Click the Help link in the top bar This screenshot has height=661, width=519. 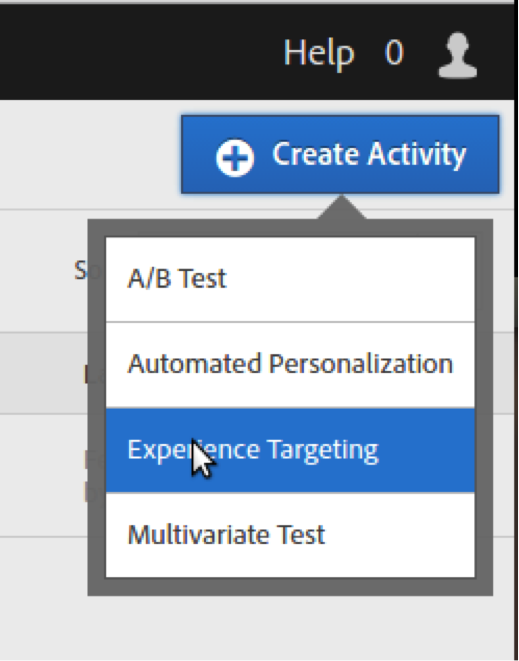pyautogui.click(x=319, y=54)
